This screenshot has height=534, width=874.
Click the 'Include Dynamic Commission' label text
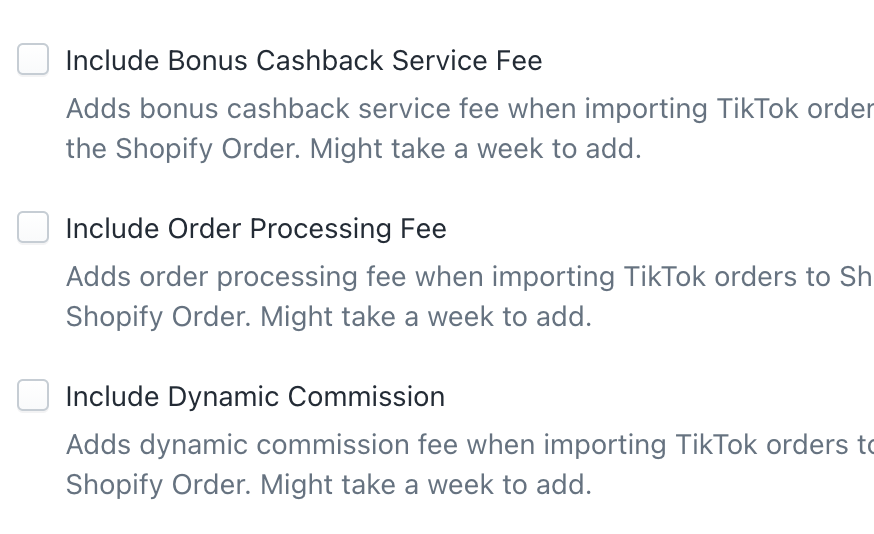point(255,397)
